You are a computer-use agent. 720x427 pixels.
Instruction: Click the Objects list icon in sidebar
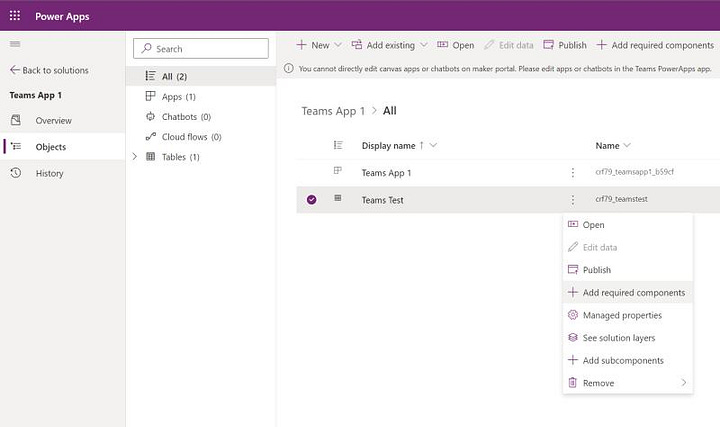pos(16,146)
